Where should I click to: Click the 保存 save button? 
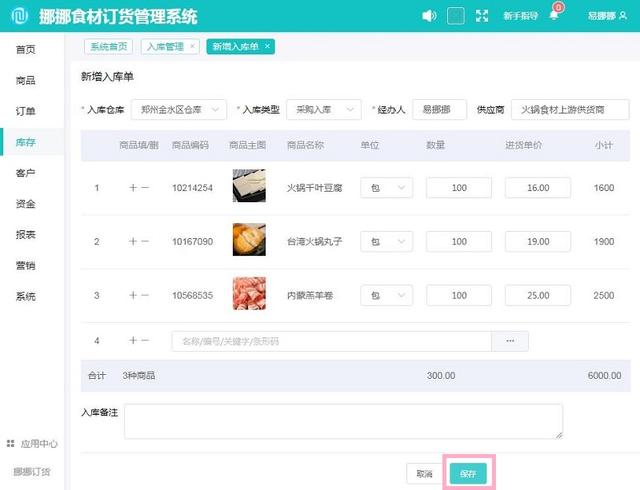[468, 474]
